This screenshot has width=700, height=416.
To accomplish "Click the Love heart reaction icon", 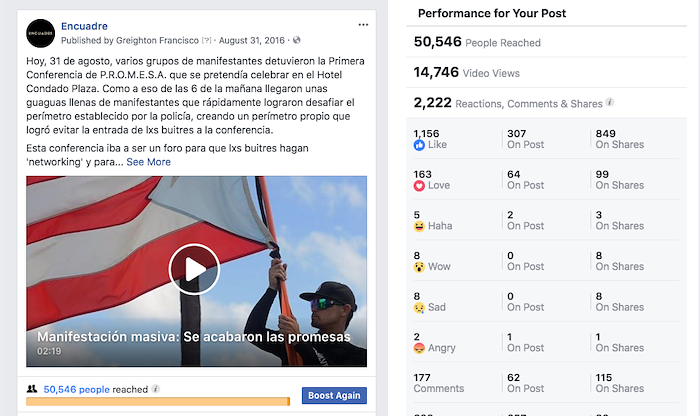I will click(x=419, y=186).
